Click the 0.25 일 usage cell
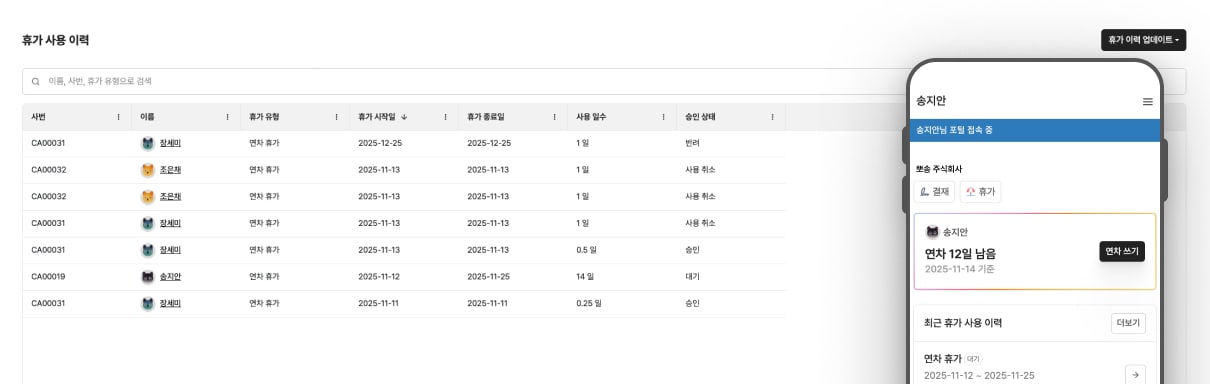 pyautogui.click(x=589, y=303)
